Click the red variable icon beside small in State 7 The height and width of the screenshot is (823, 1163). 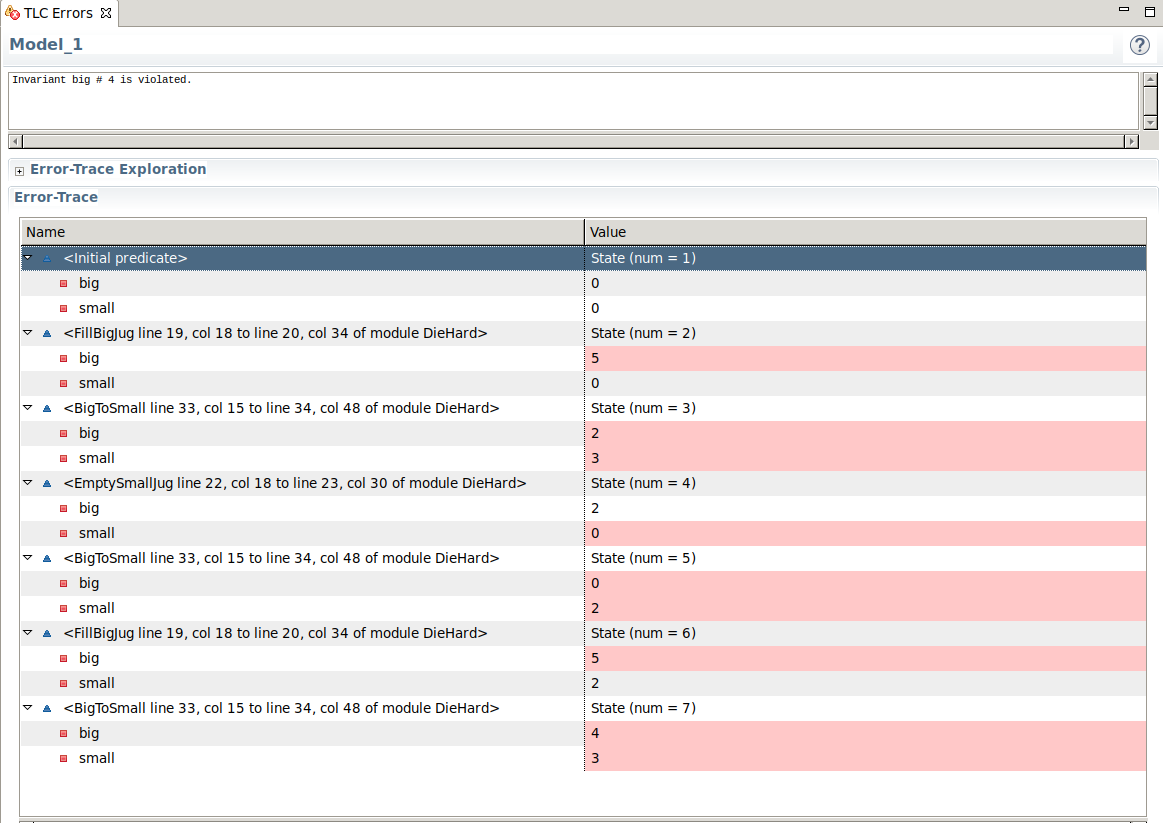64,758
